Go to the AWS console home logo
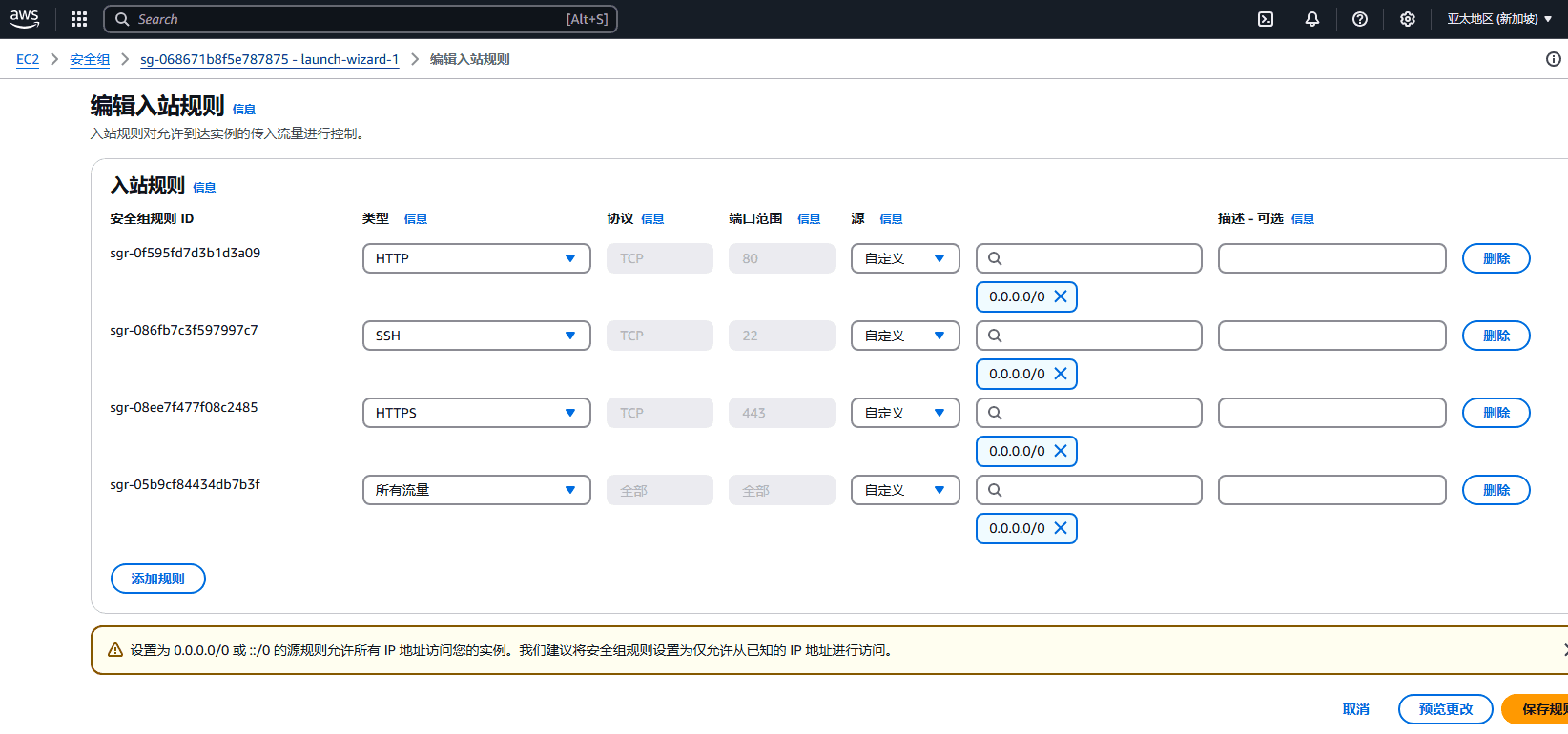Image resolution: width=1568 pixels, height=734 pixels. [25, 19]
